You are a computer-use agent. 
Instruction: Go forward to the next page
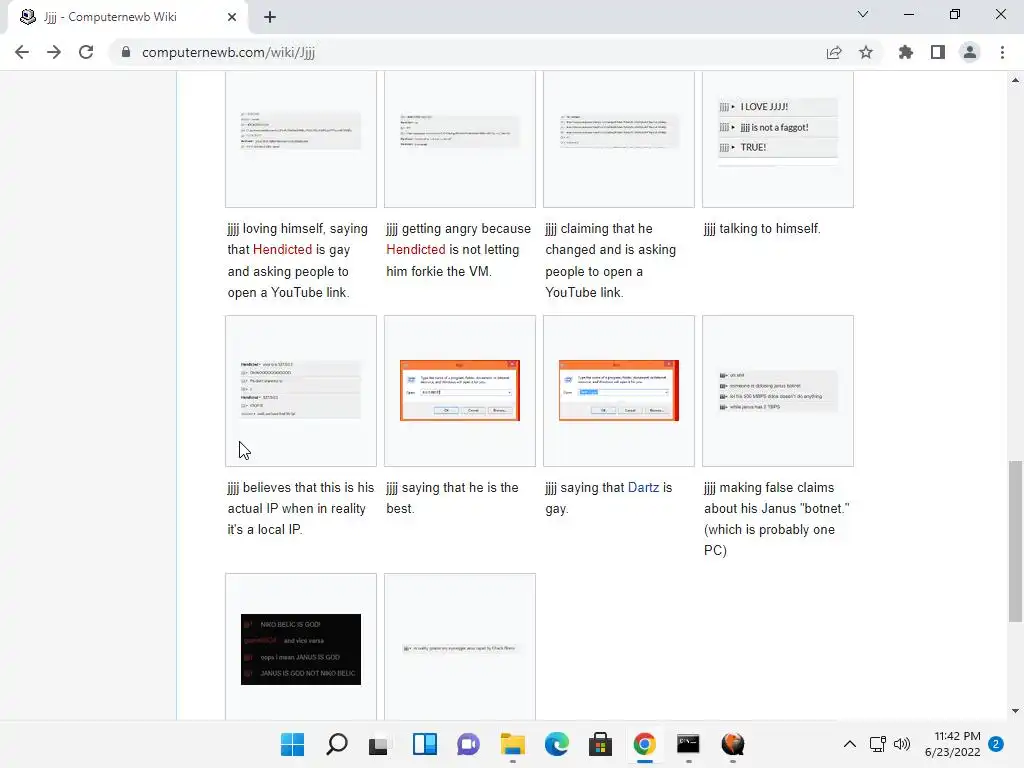click(54, 52)
